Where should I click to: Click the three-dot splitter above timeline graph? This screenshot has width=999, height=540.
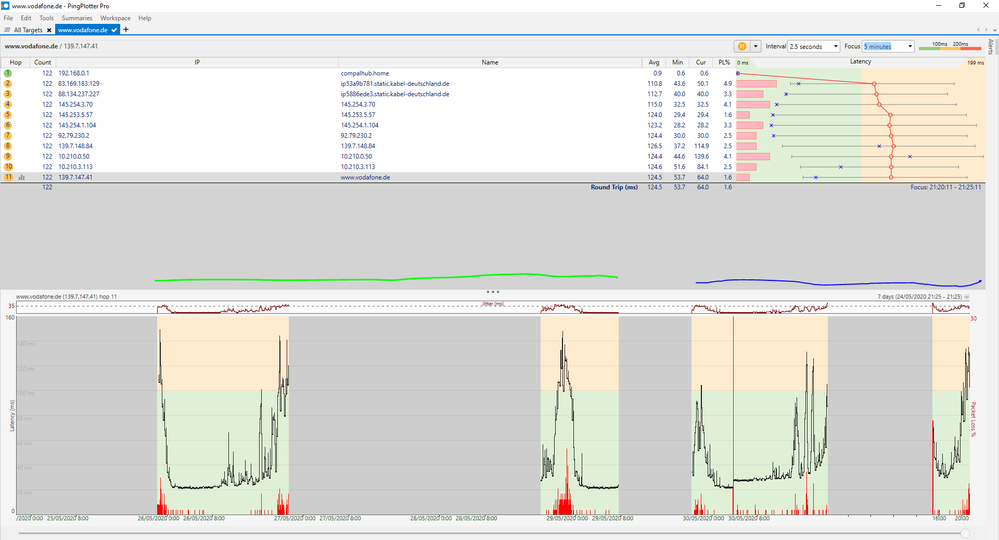click(492, 292)
